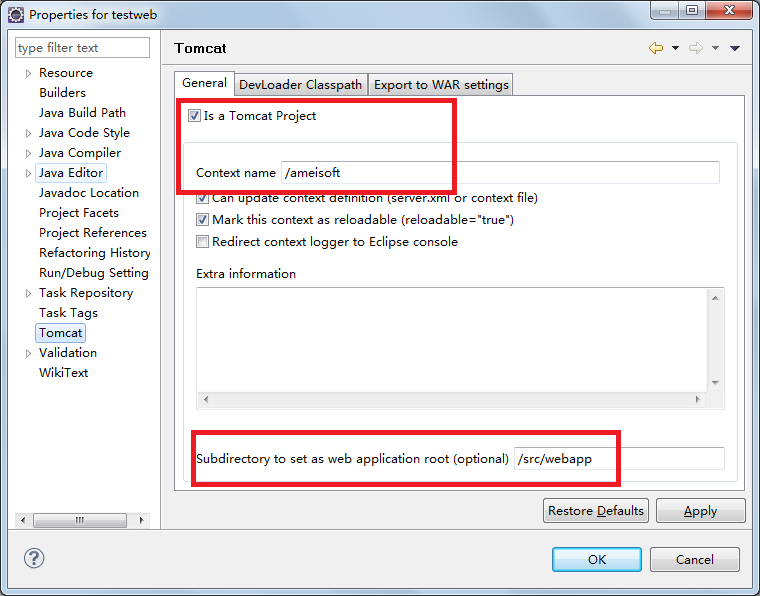This screenshot has height=596, width=760.
Task: Select Run/Debug Settings item
Action: [x=94, y=273]
